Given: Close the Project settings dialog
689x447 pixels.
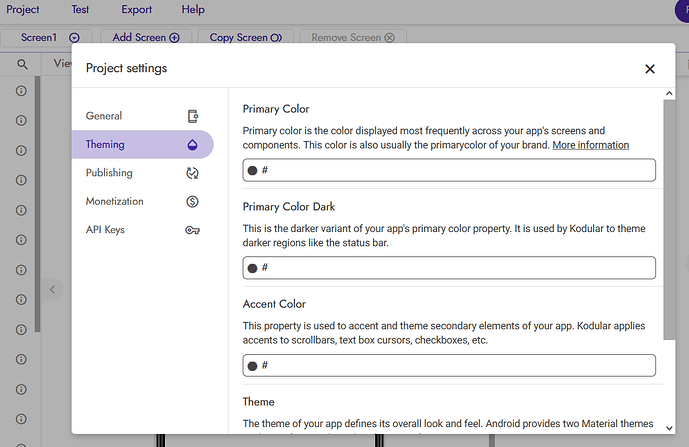Looking at the screenshot, I should pyautogui.click(x=650, y=69).
